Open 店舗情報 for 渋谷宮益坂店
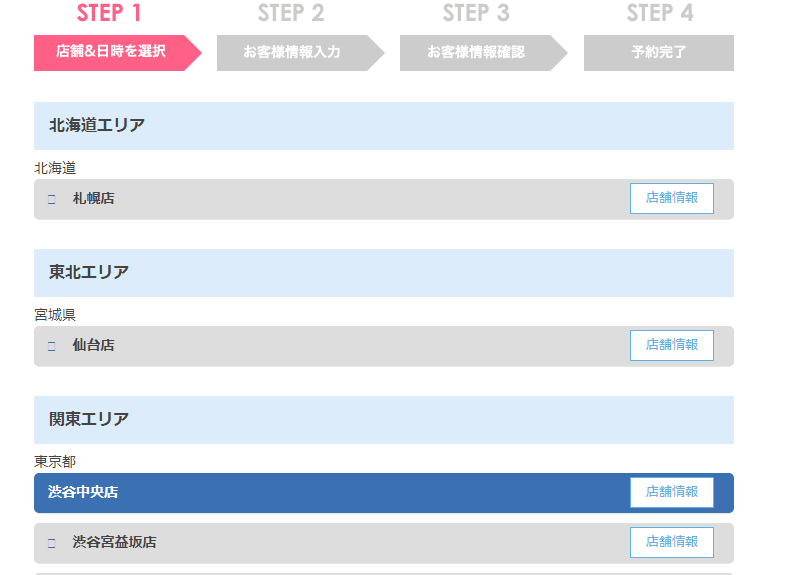Image resolution: width=810 pixels, height=575 pixels. (671, 542)
